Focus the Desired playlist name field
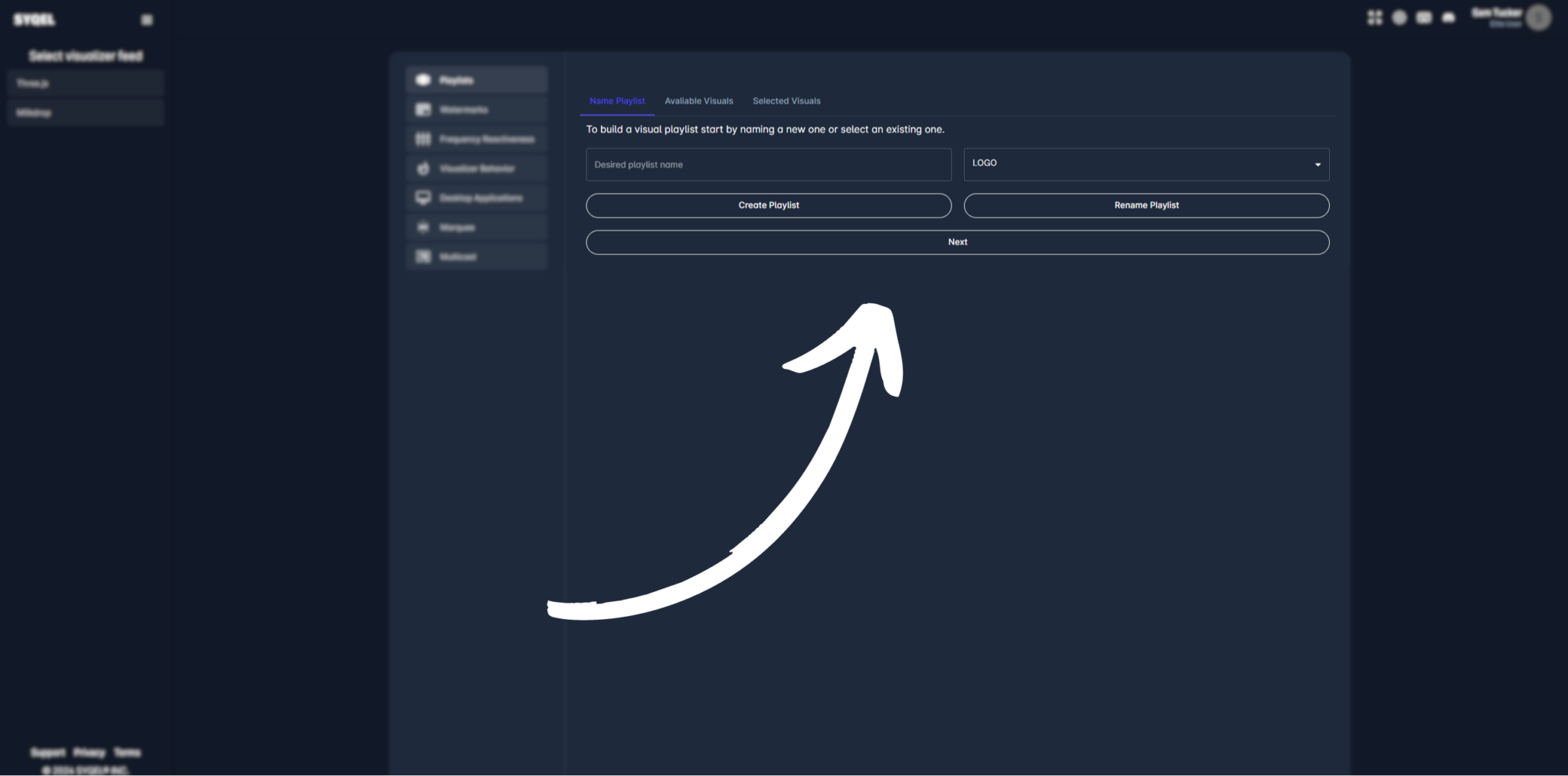Viewport: 1568px width, 776px height. [768, 165]
